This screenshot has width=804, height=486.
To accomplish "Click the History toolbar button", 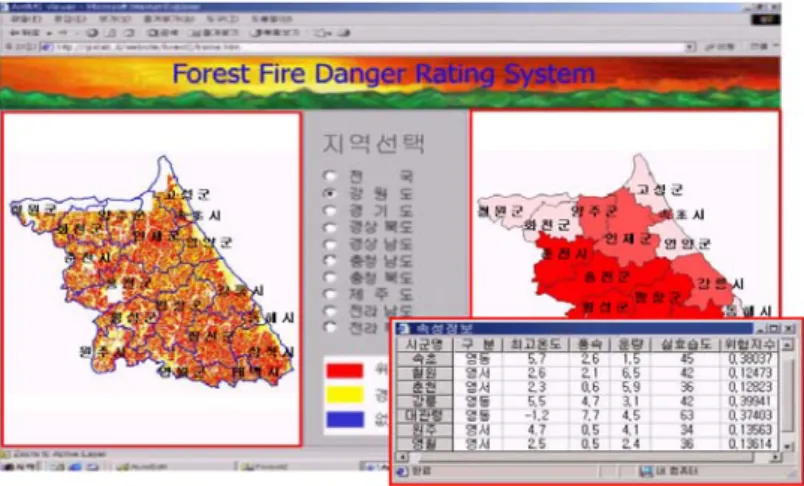I will pos(275,33).
